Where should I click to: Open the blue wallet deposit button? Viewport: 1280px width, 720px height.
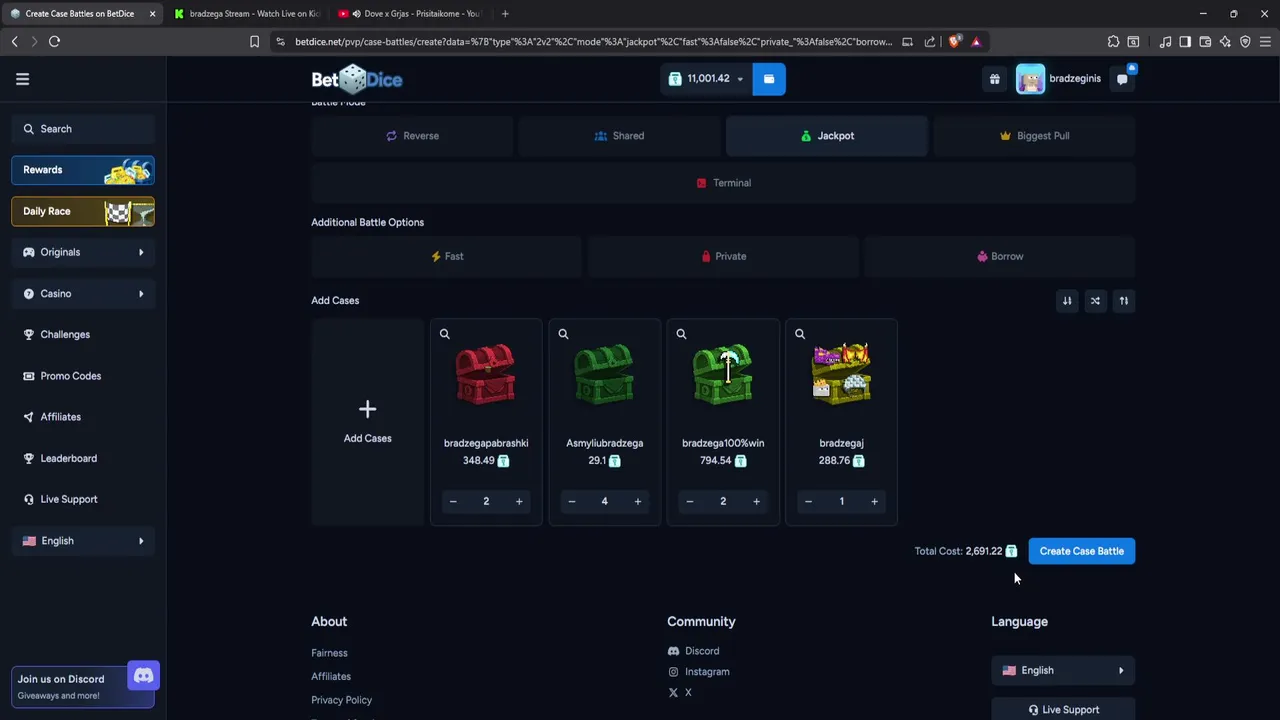(769, 79)
